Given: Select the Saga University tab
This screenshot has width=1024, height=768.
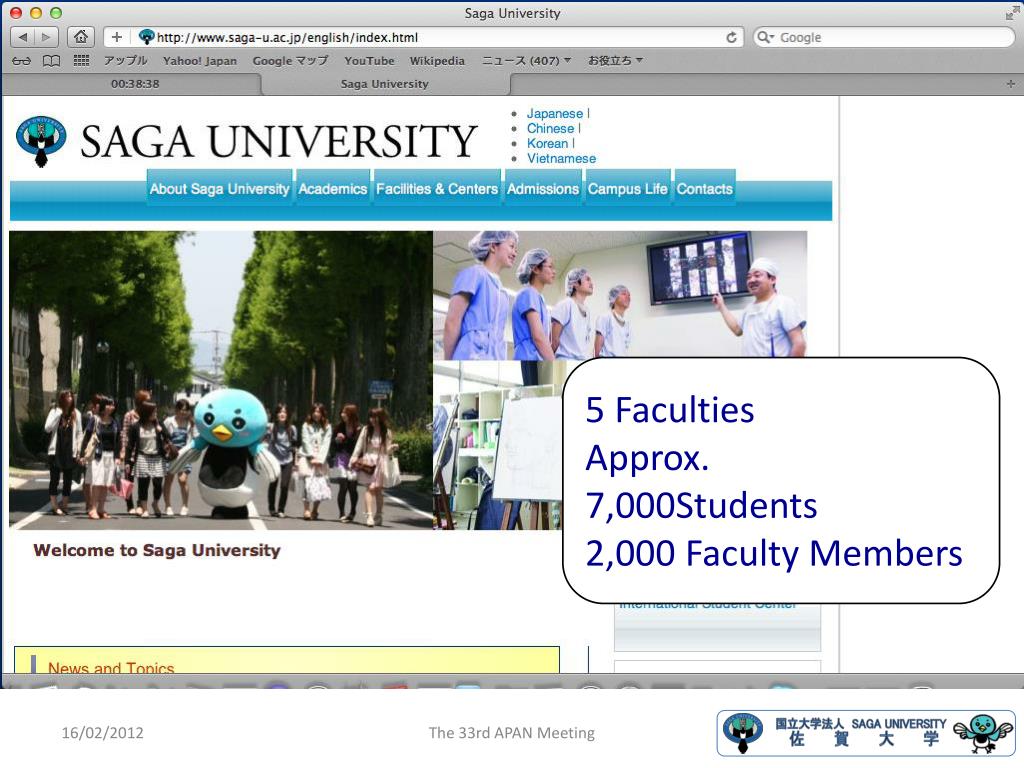Looking at the screenshot, I should (385, 84).
